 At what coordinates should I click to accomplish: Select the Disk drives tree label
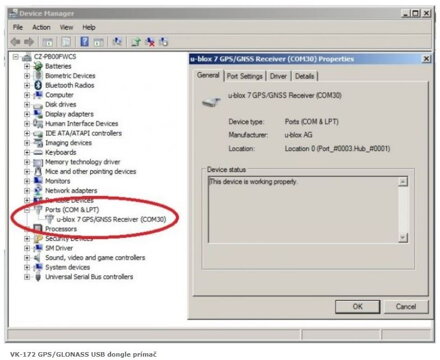click(61, 105)
